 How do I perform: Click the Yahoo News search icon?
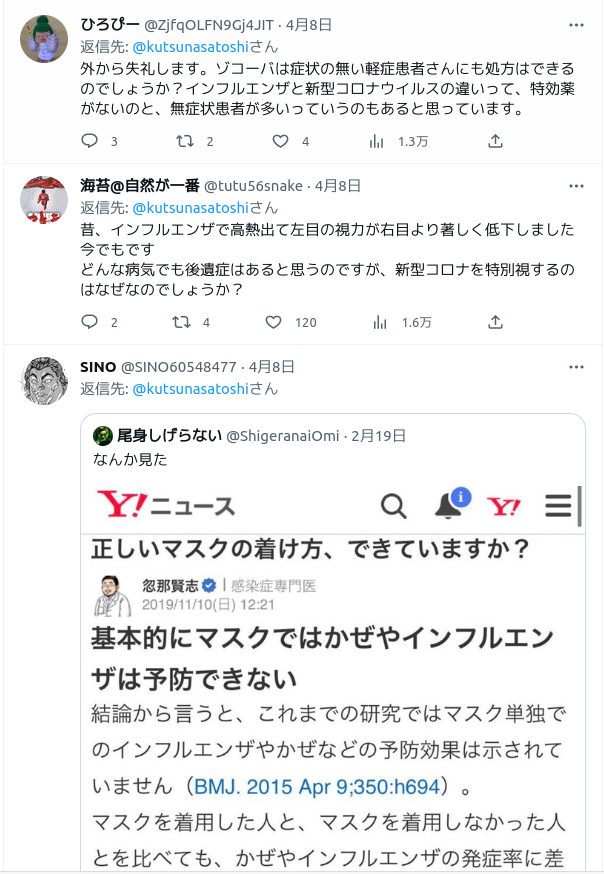(x=394, y=506)
